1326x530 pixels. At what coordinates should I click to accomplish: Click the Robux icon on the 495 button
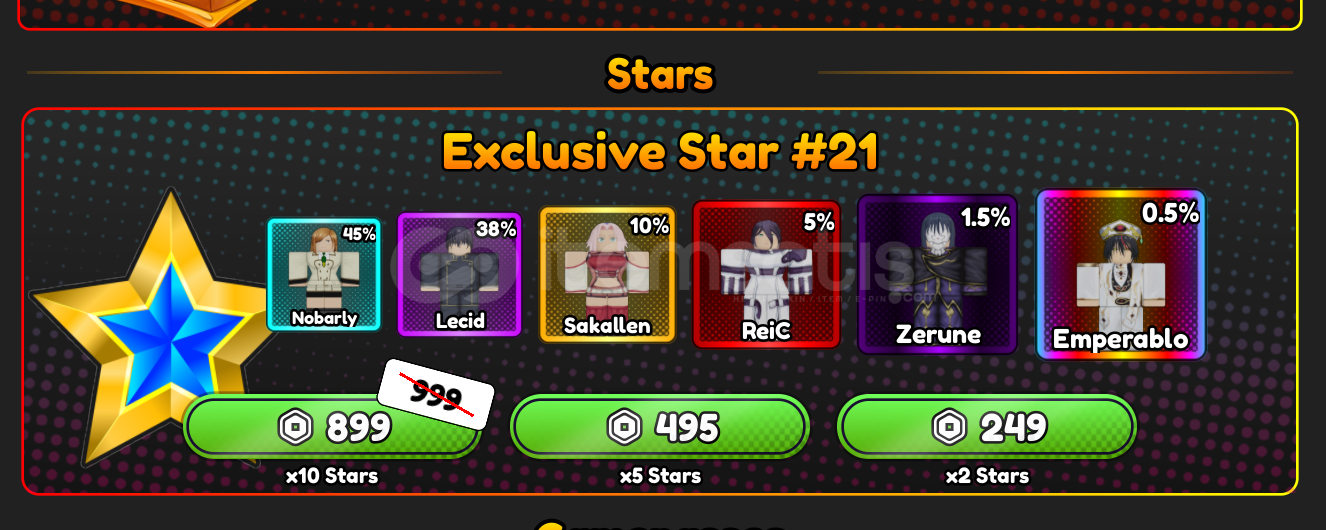(624, 428)
